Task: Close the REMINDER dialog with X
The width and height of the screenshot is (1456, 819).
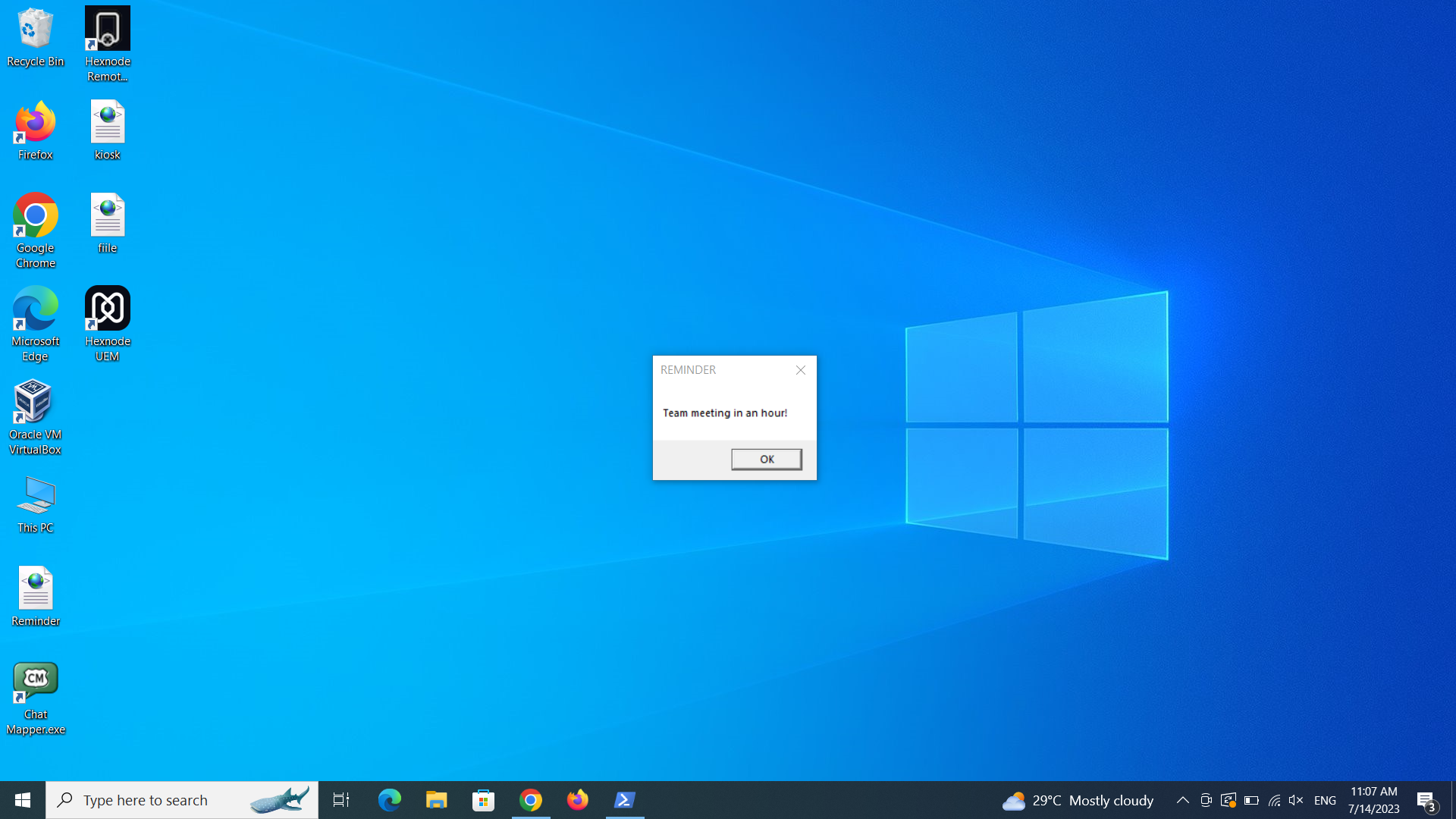Action: click(x=801, y=370)
